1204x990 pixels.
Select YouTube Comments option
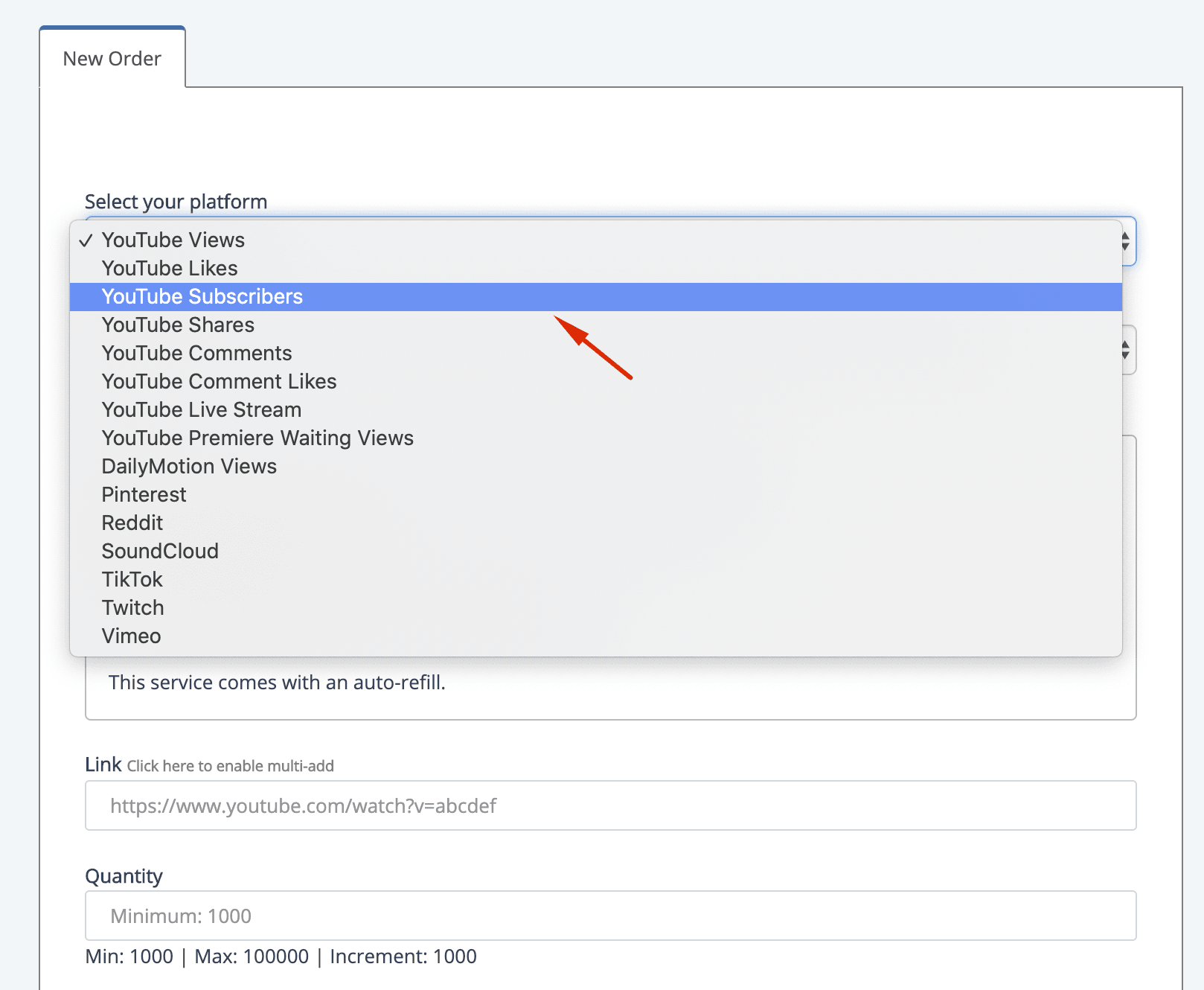595,354
